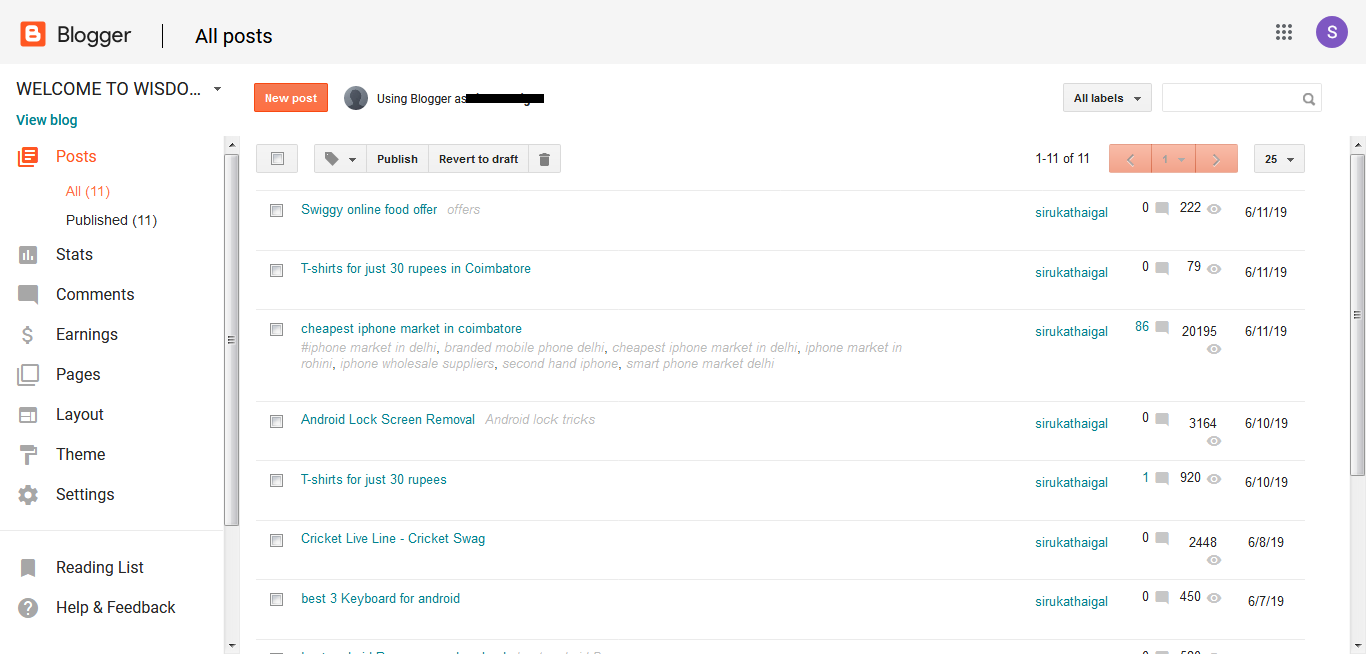Tick the Android Lock Screen Removal checkbox
Screen dimensions: 1366x654
pyautogui.click(x=277, y=421)
